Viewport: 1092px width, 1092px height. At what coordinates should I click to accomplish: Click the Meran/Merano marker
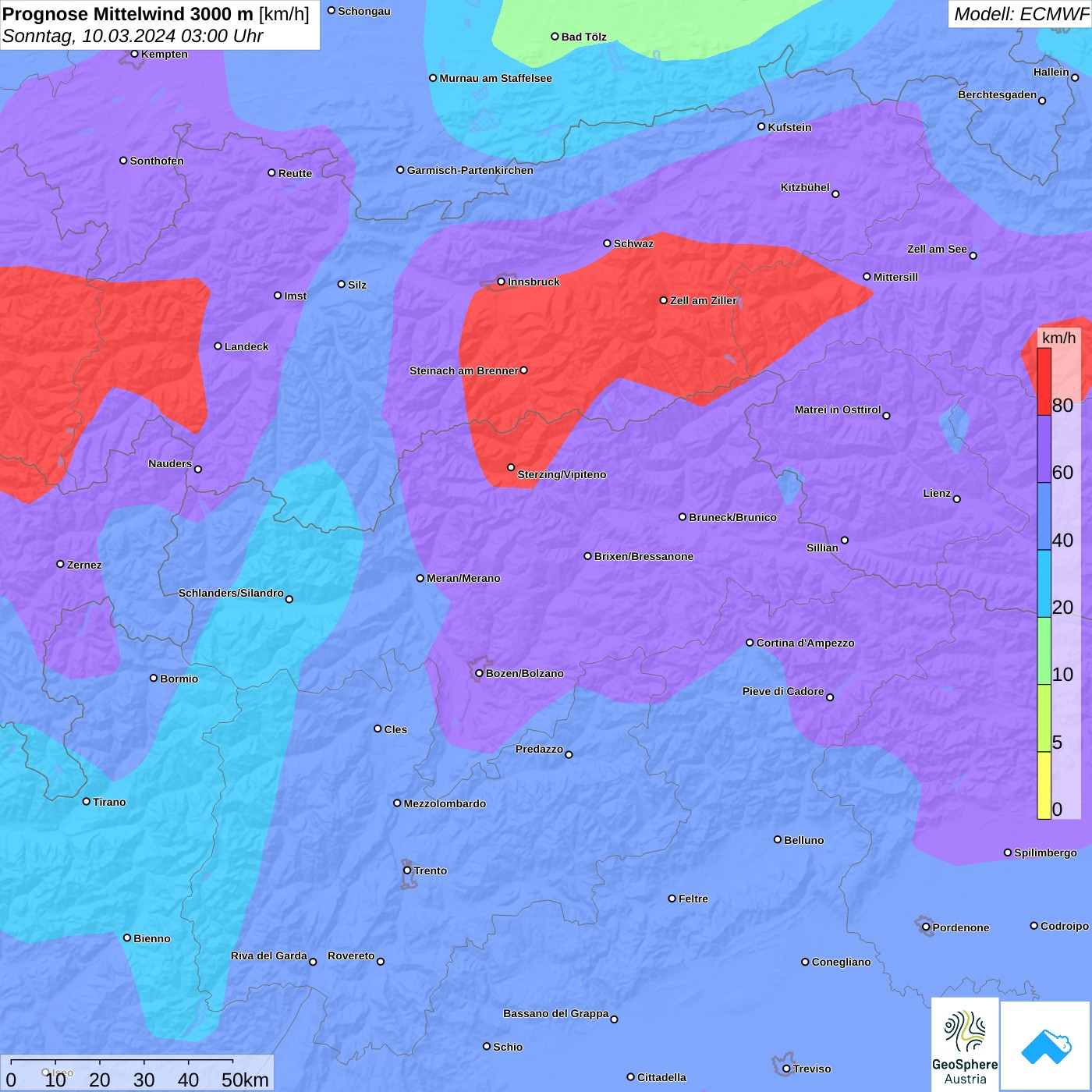click(420, 578)
